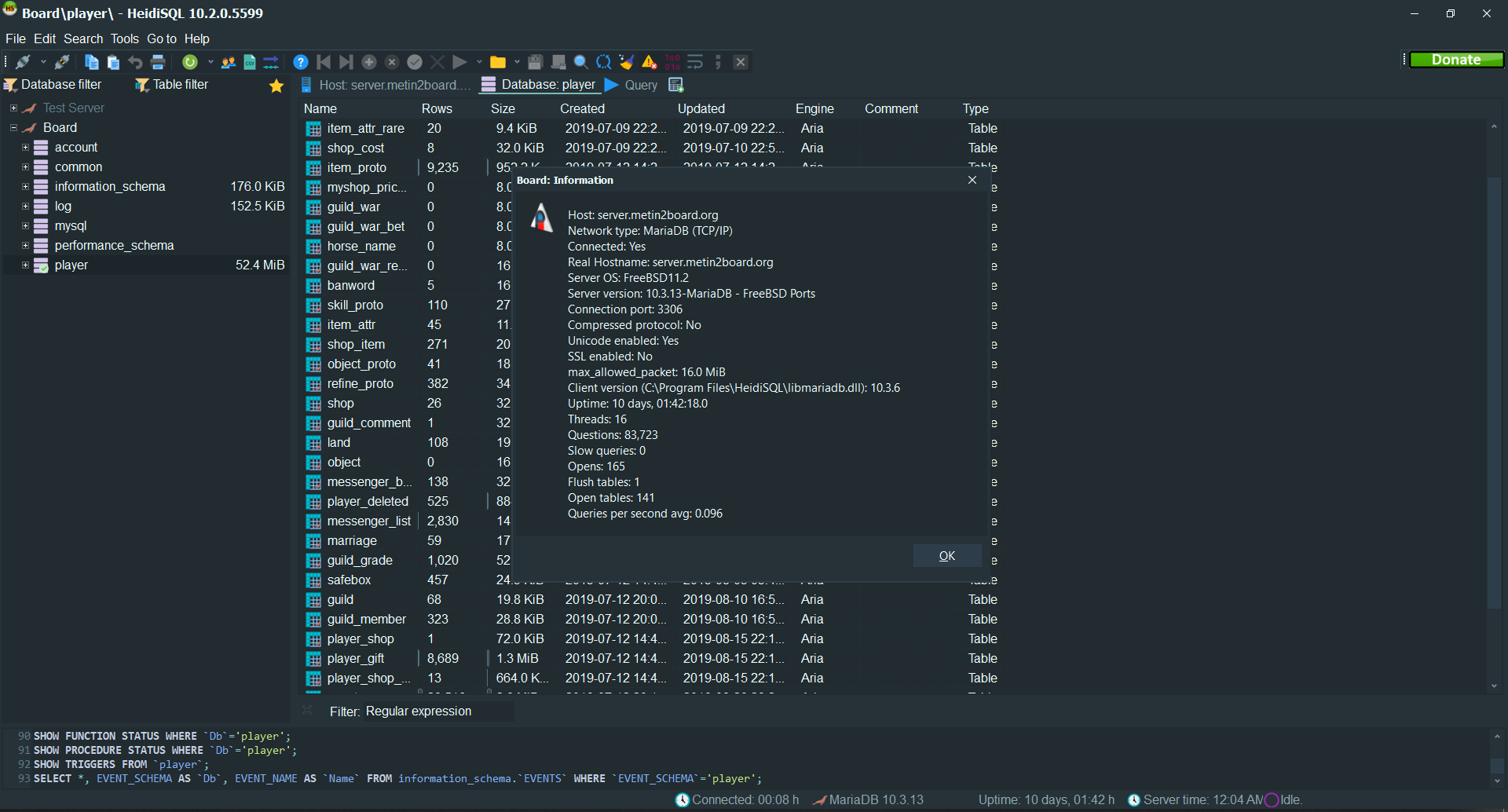Image resolution: width=1508 pixels, height=812 pixels.
Task: Expand the player database node
Action: [25, 265]
